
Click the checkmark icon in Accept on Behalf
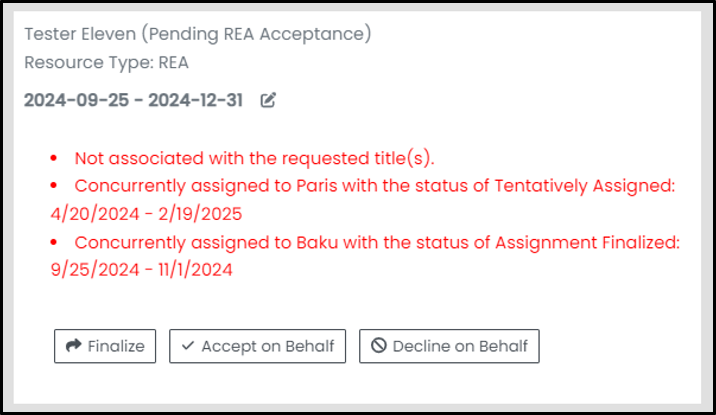[188, 346]
